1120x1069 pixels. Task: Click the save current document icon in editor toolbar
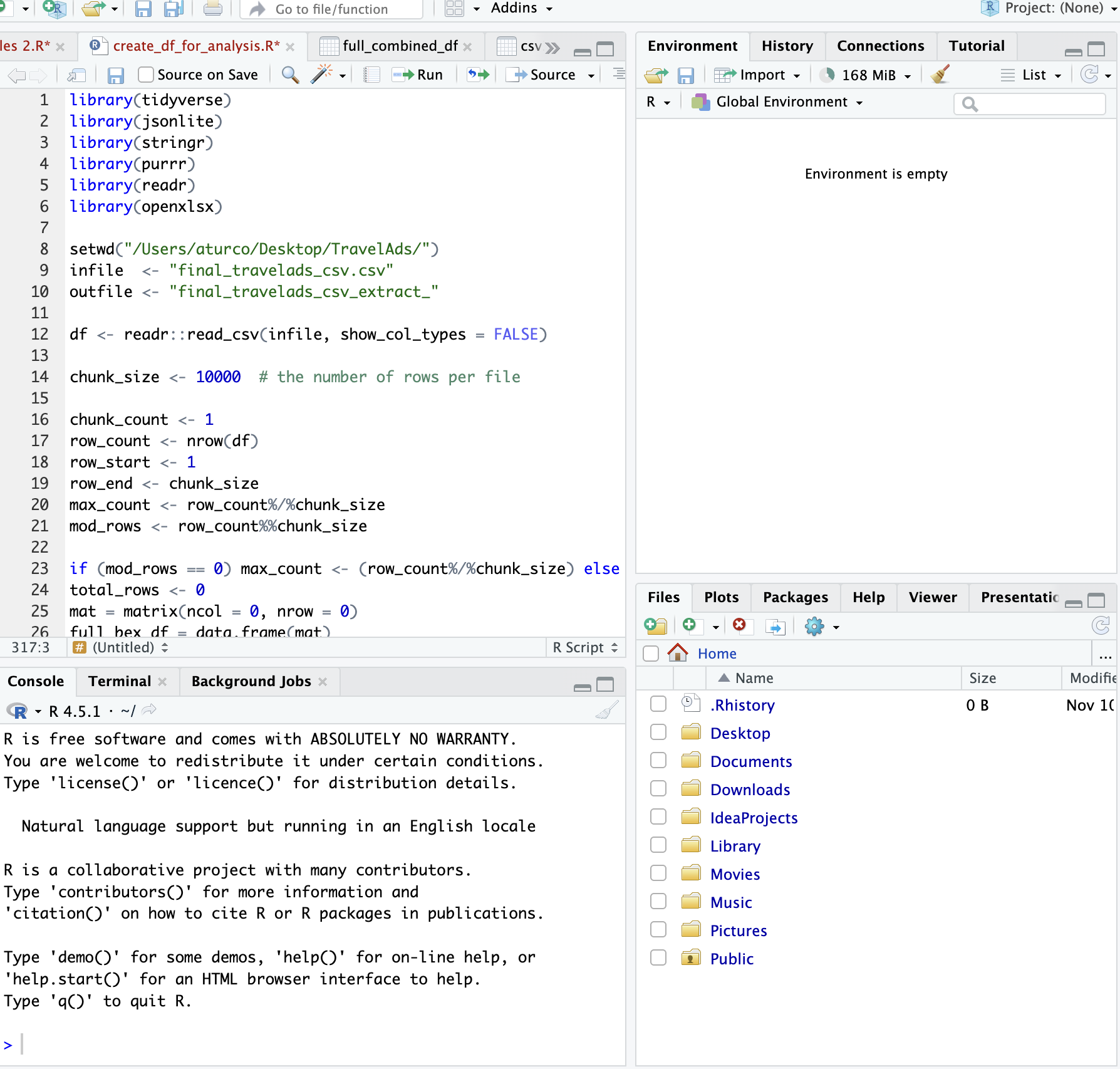[x=115, y=75]
